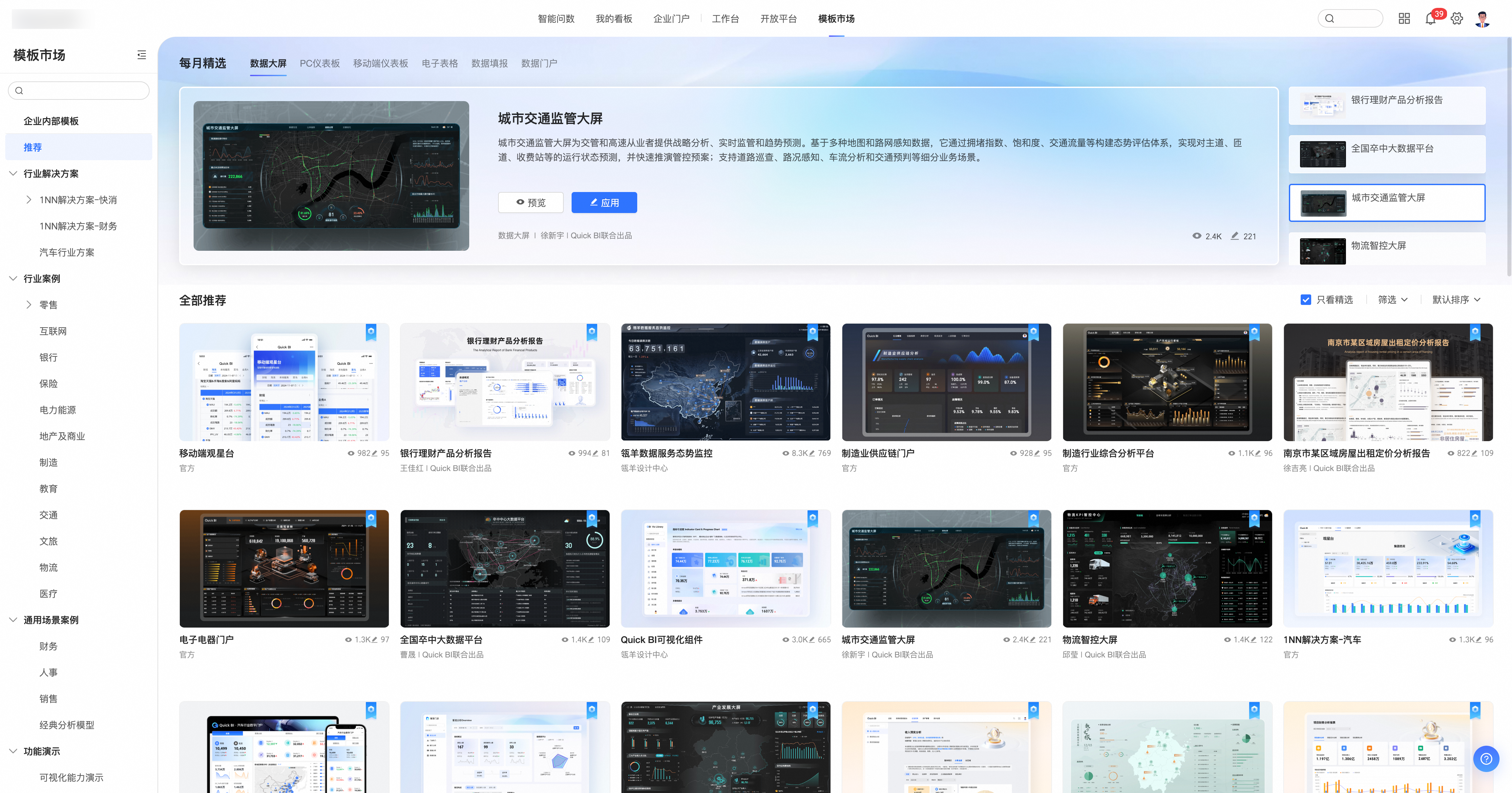Open the help question-mark floating button
The image size is (1512, 793).
tap(1486, 759)
